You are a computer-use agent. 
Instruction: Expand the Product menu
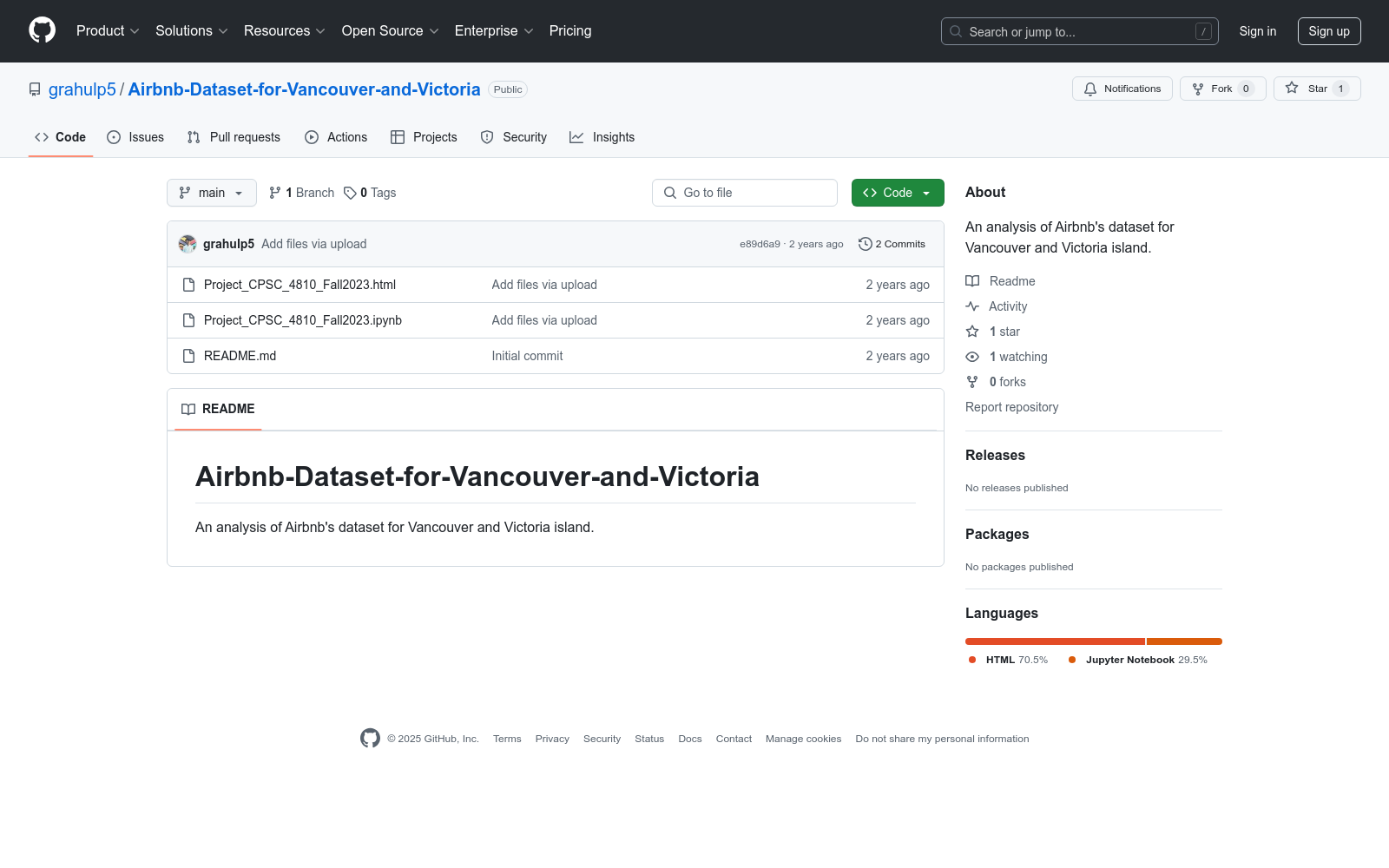tap(108, 30)
